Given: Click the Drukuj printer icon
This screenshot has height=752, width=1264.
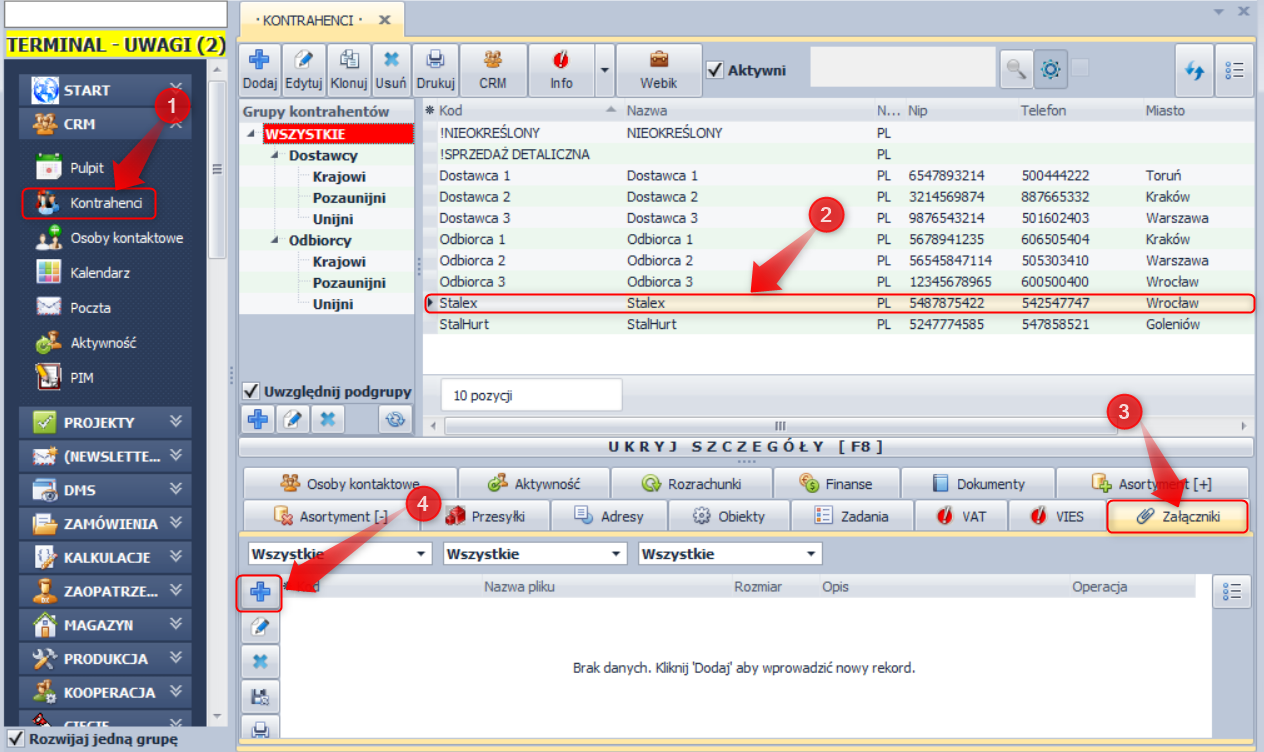Looking at the screenshot, I should tap(435, 70).
